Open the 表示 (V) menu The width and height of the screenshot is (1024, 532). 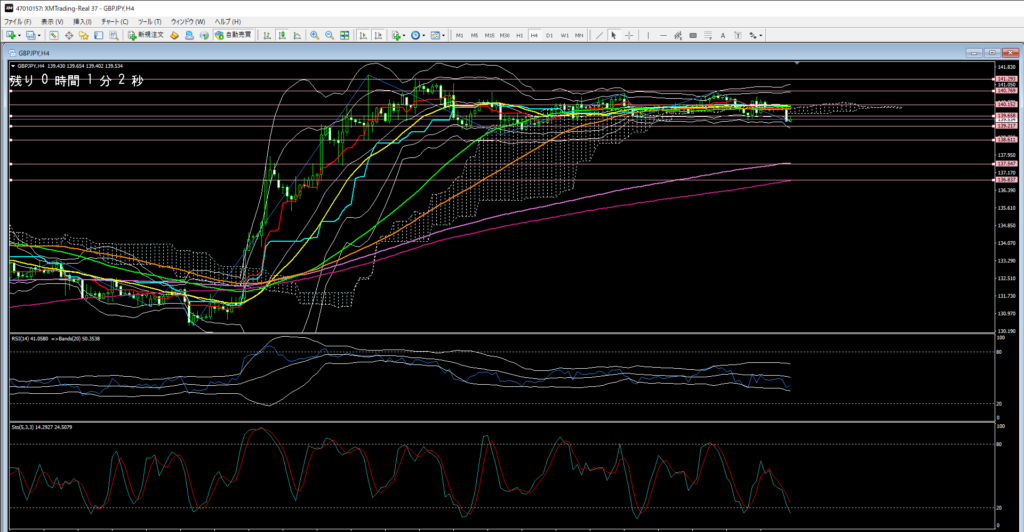pyautogui.click(x=52, y=22)
